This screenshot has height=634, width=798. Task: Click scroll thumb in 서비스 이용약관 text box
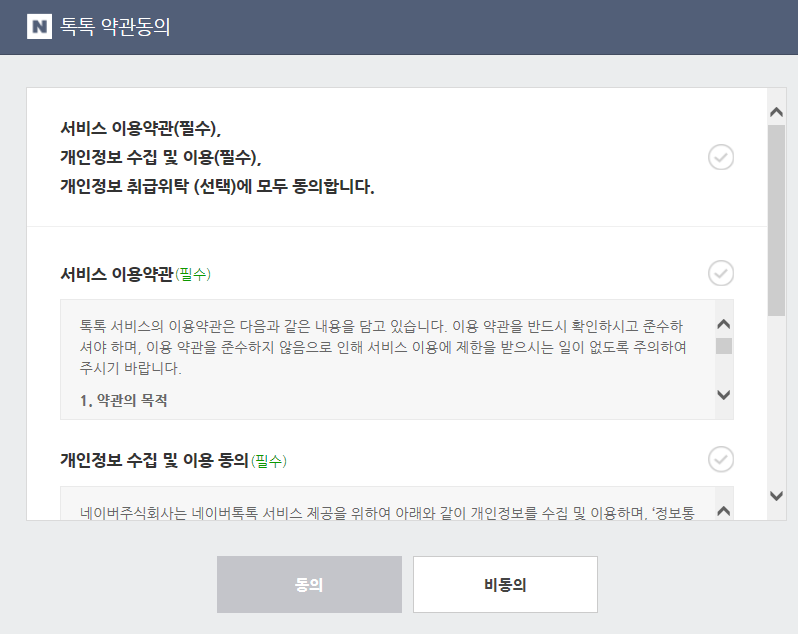[x=724, y=346]
